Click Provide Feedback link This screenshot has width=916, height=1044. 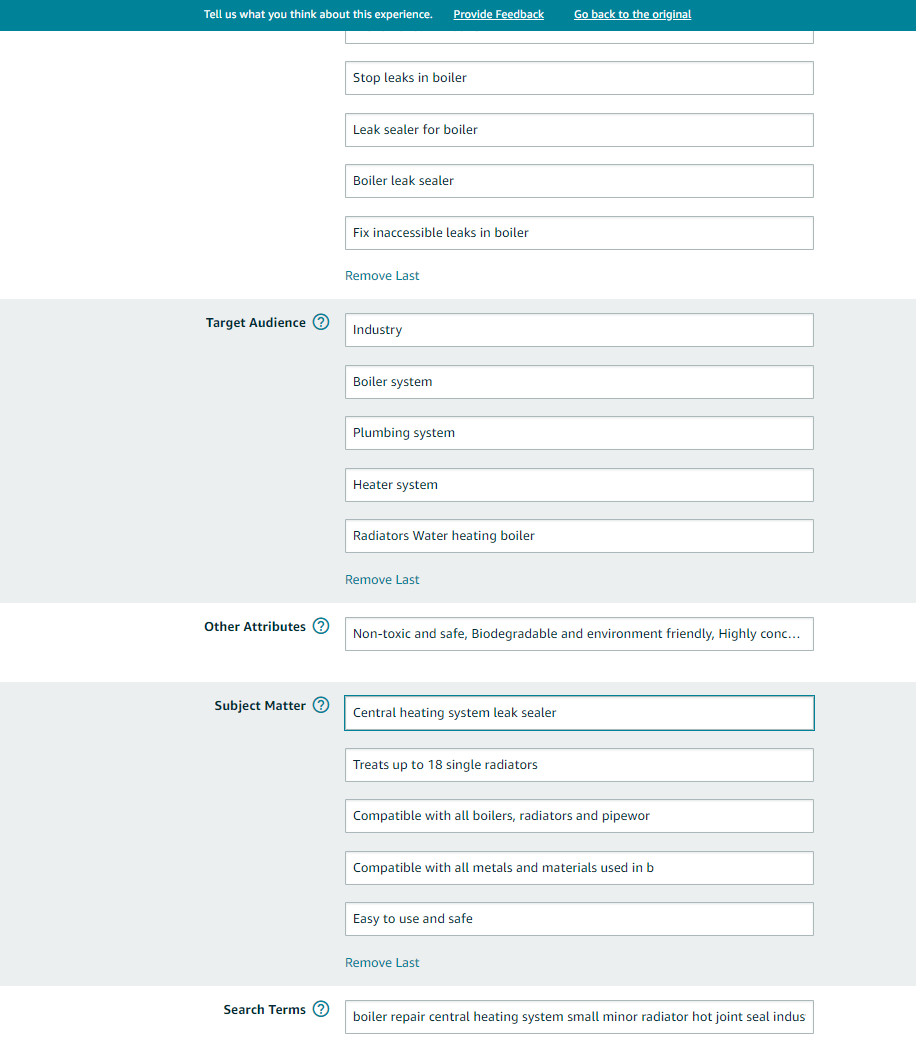[x=499, y=15]
